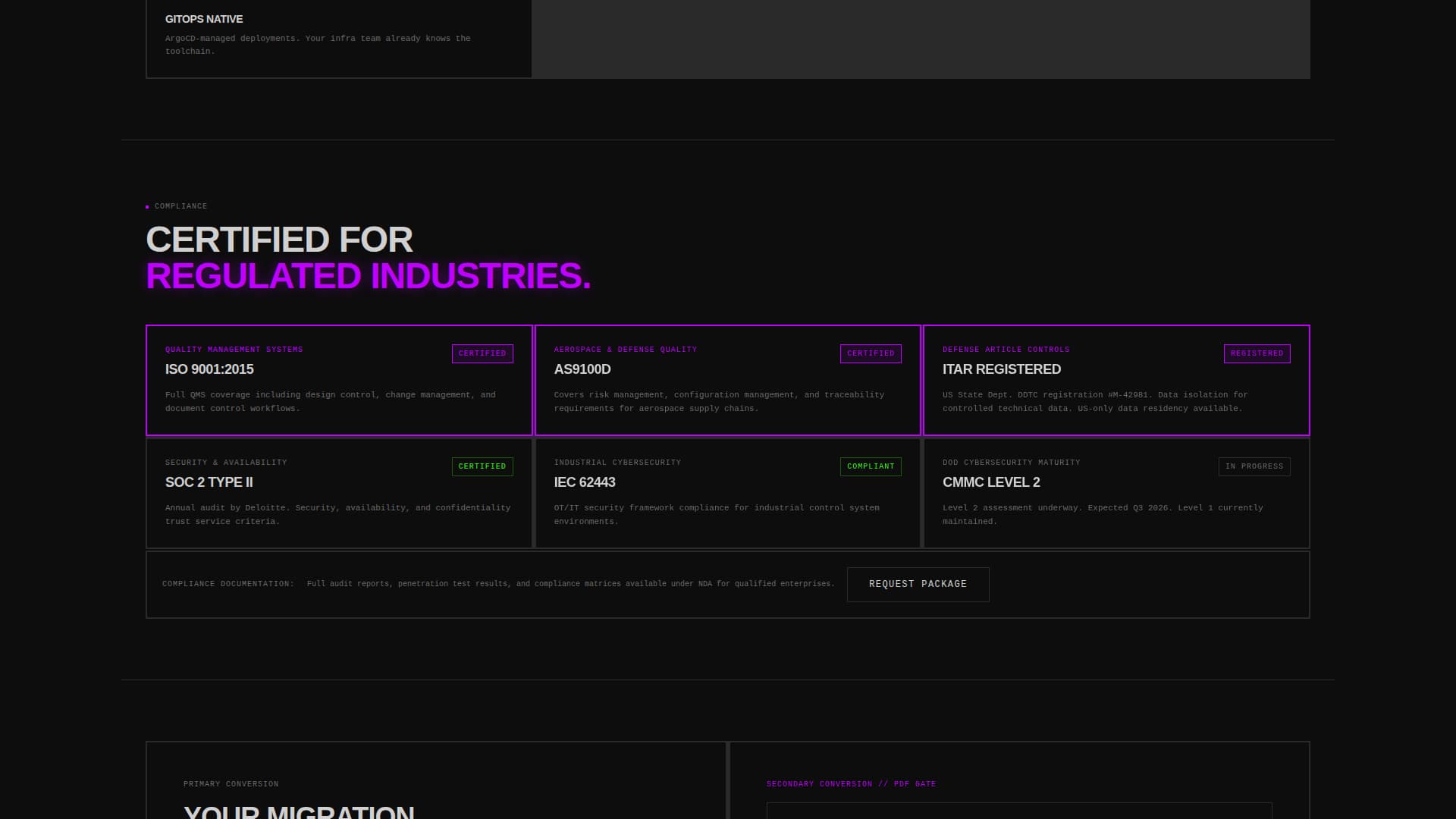Click the COMPLIANCE section label
The image size is (1456, 819).
tap(180, 206)
